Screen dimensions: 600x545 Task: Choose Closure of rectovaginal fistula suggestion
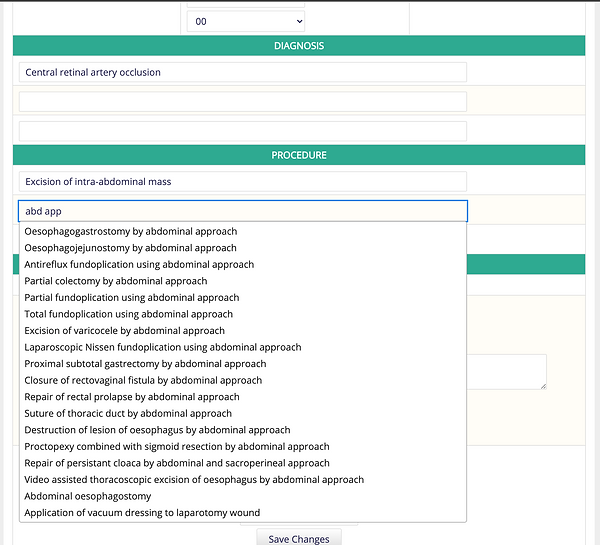point(243,380)
